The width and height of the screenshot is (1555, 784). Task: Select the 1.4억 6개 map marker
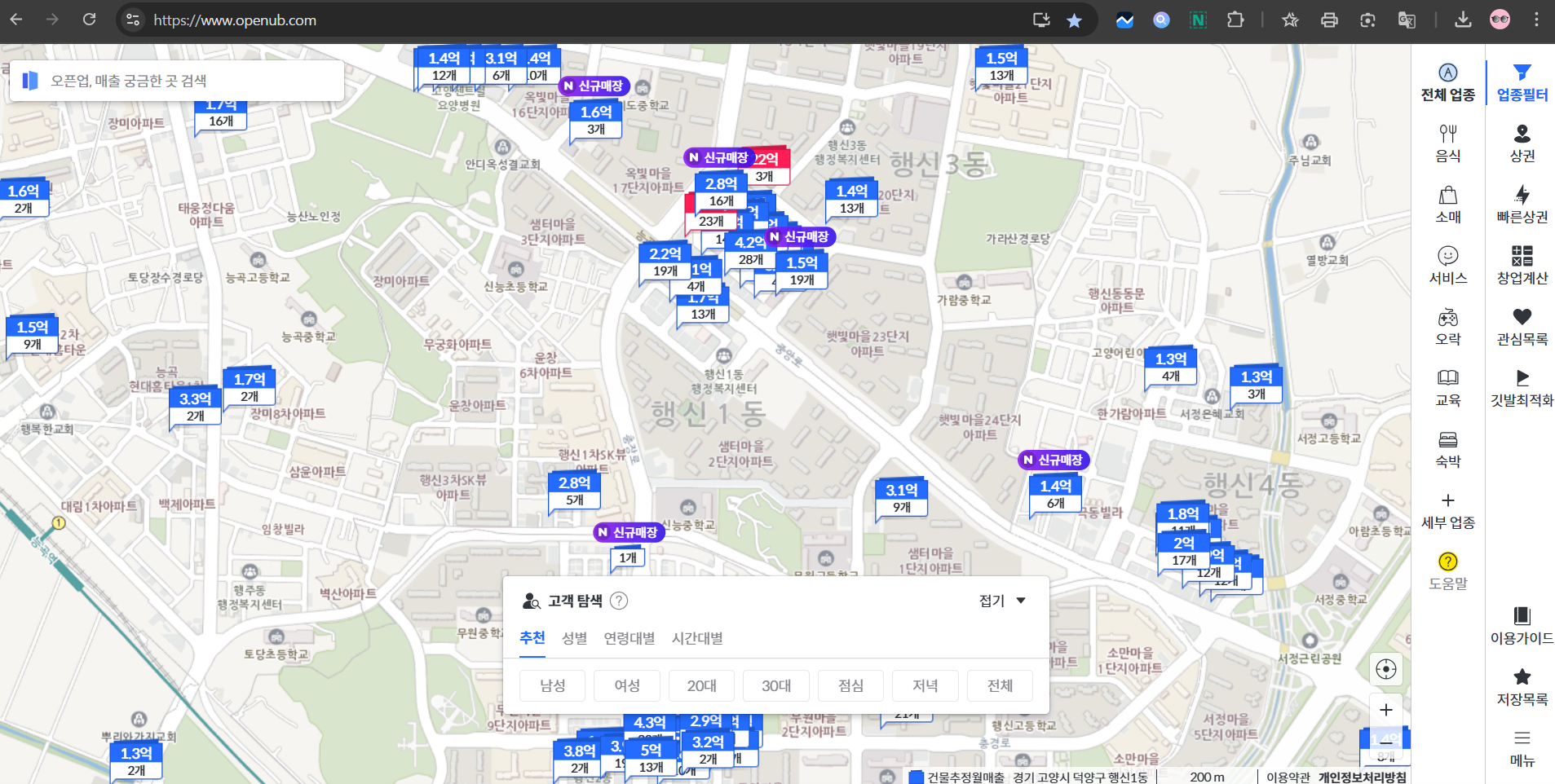click(1055, 494)
